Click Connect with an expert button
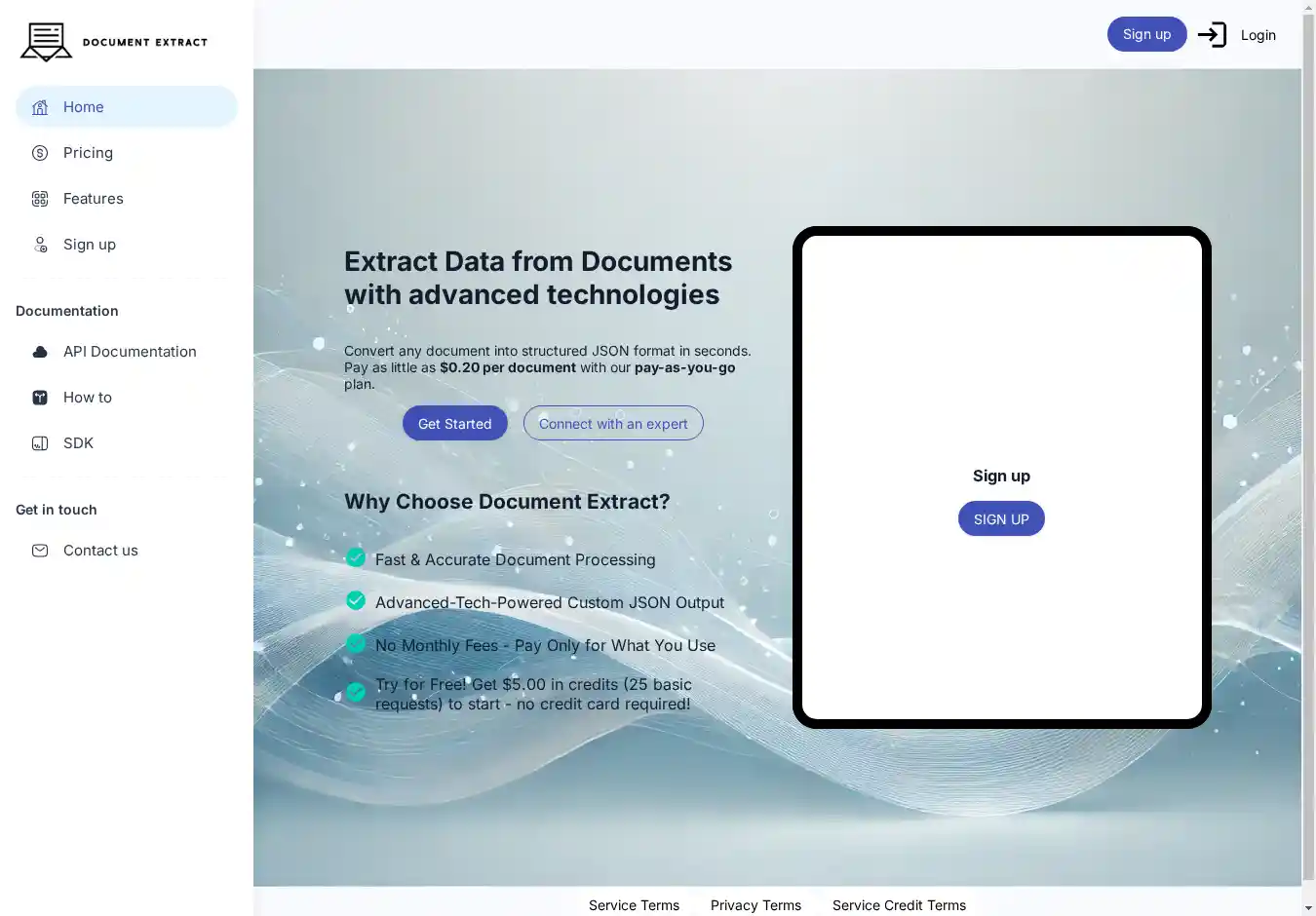Image resolution: width=1316 pixels, height=916 pixels. coord(613,423)
